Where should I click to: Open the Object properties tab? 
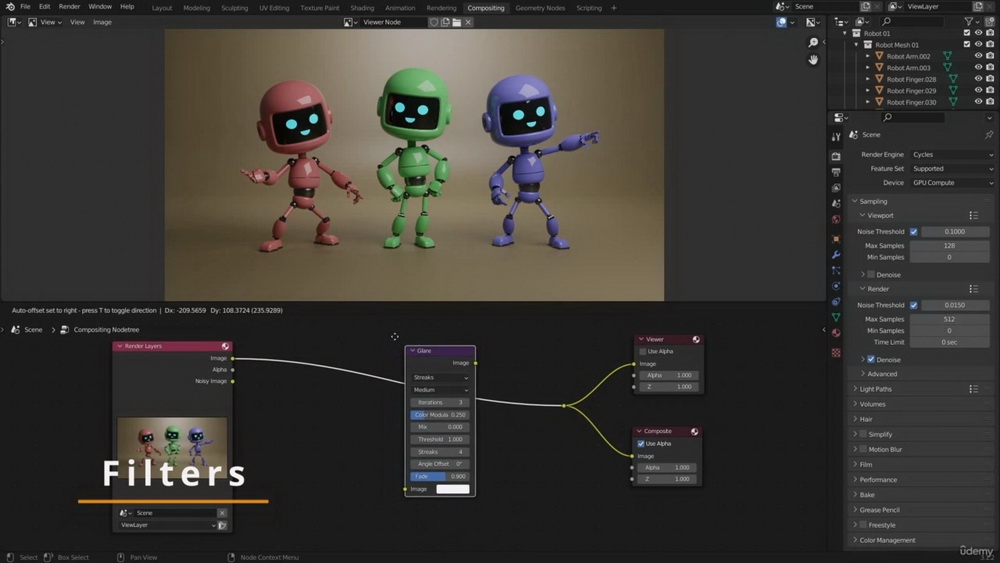click(836, 238)
